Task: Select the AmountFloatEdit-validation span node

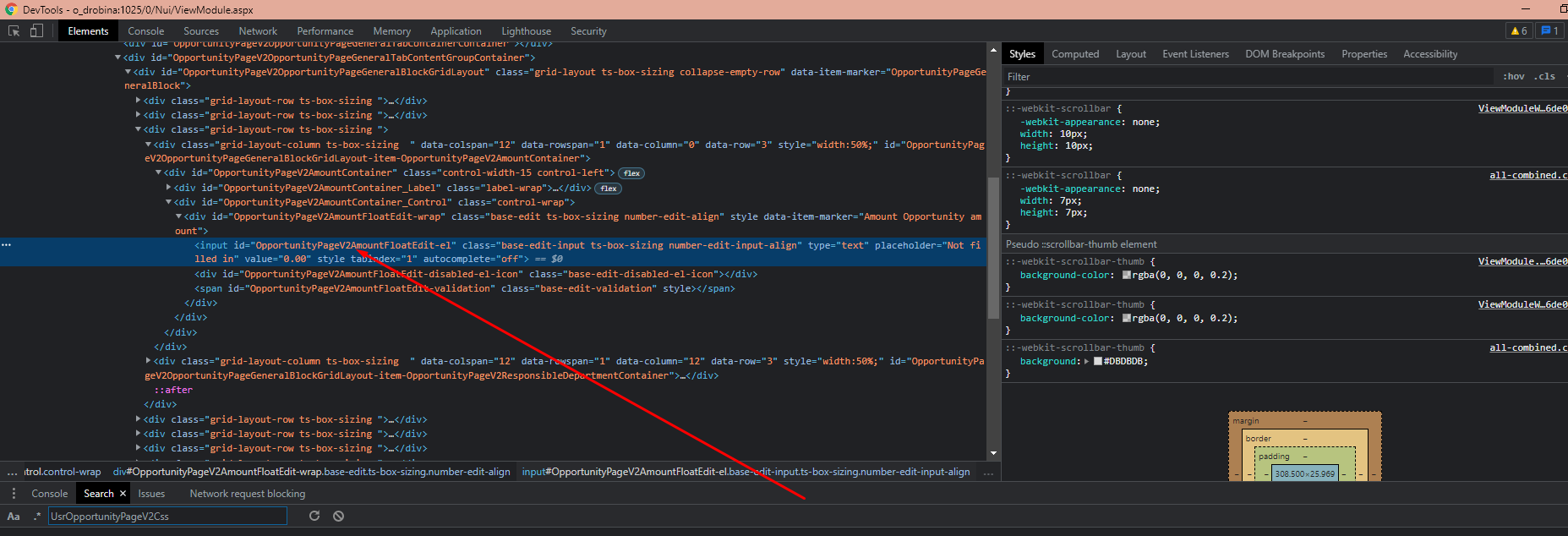Action: click(x=465, y=289)
